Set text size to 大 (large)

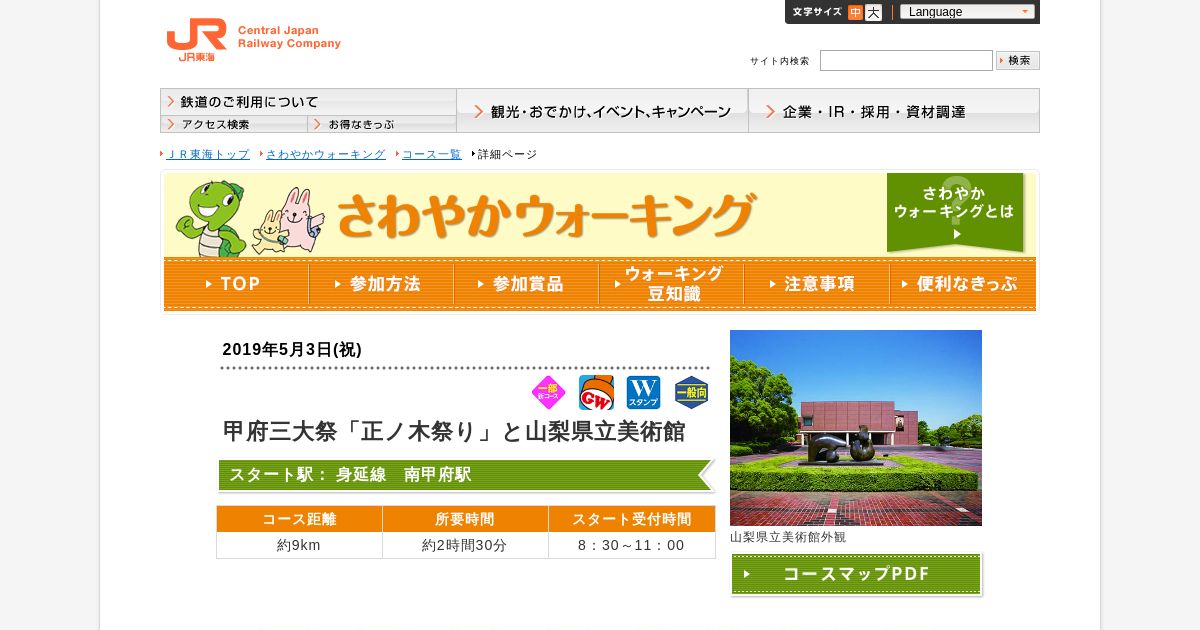pos(873,12)
